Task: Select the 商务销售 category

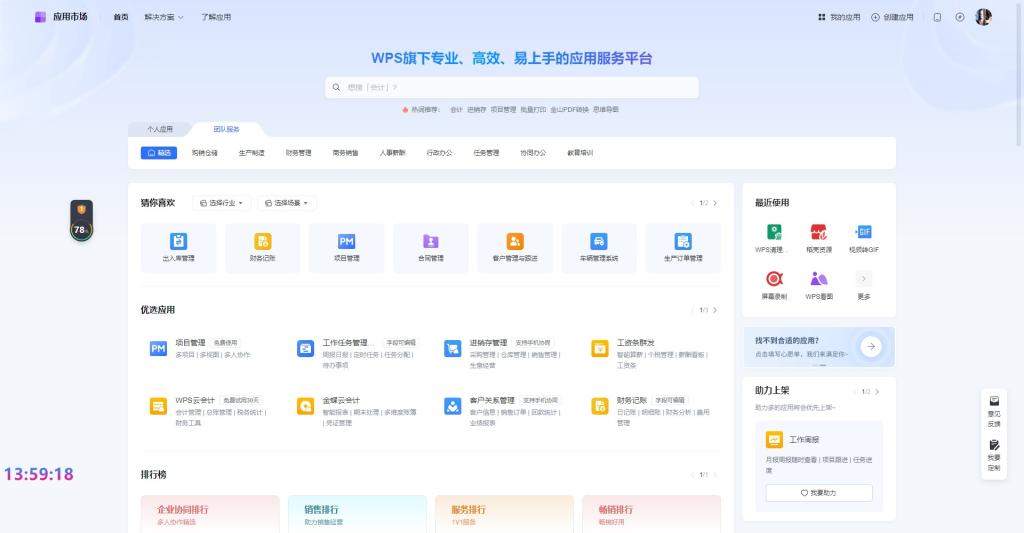Action: click(345, 153)
